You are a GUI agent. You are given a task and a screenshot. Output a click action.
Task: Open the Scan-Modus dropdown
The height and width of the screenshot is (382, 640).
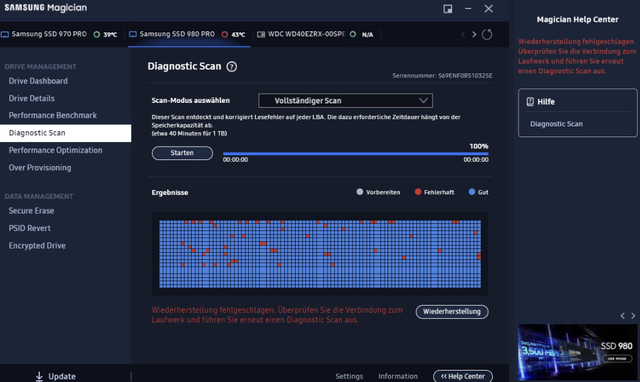345,101
